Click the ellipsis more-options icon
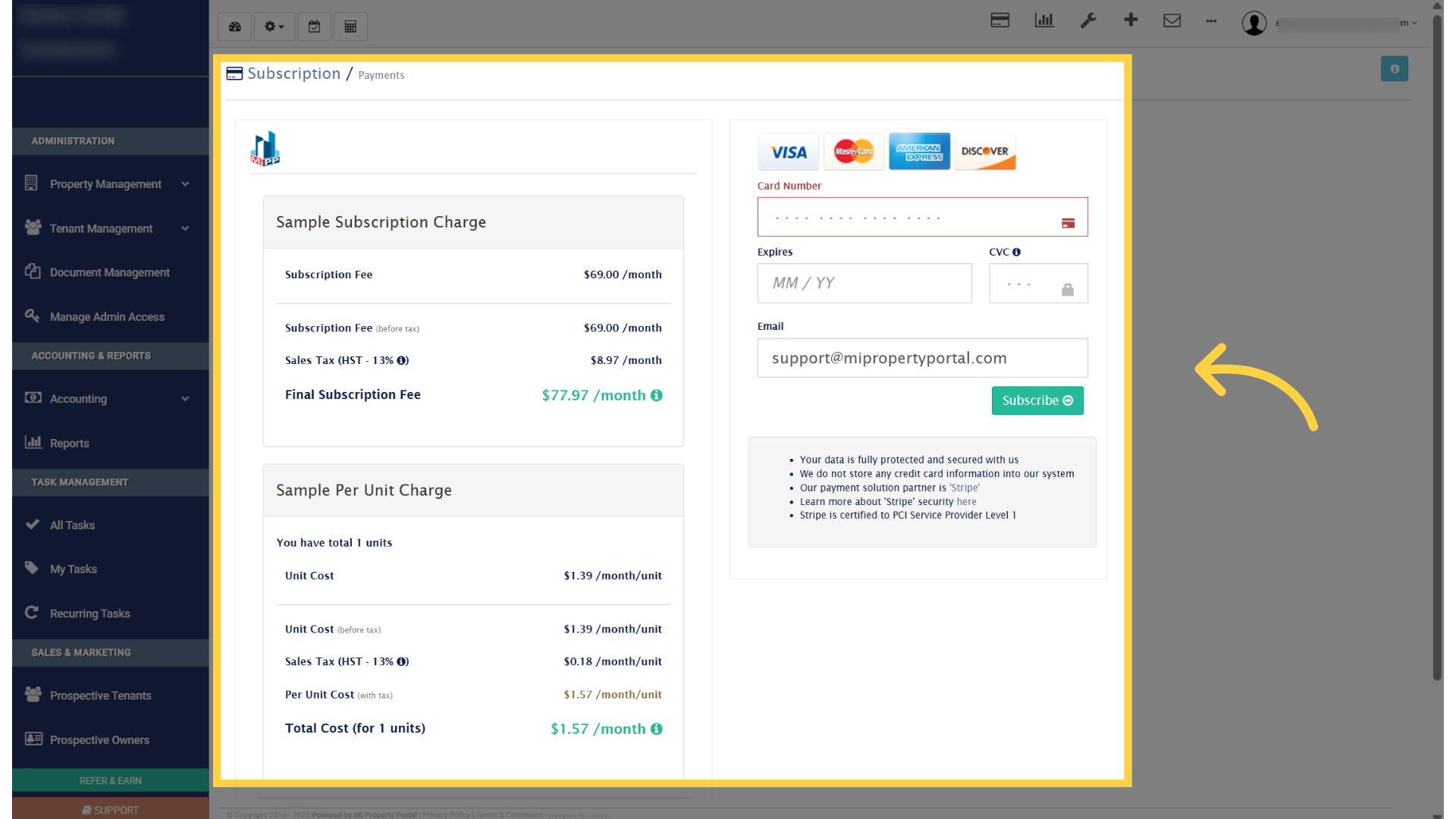 tap(1211, 21)
